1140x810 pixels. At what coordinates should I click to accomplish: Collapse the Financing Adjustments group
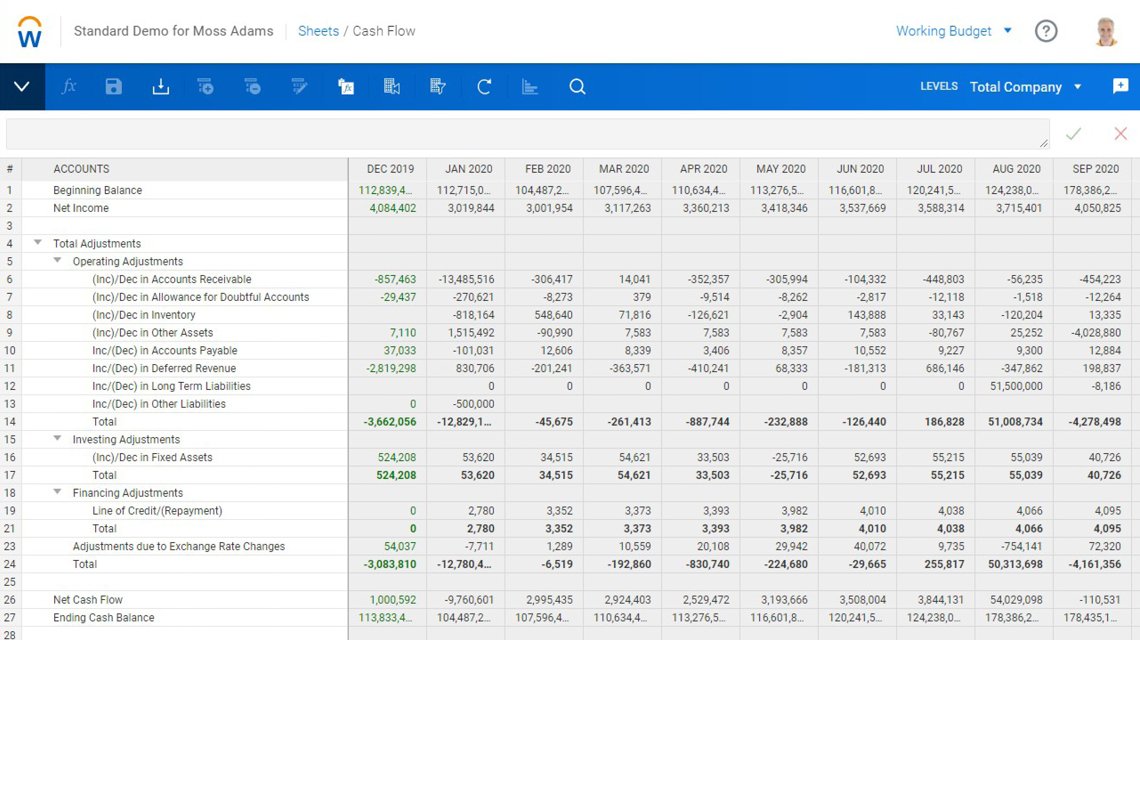58,493
